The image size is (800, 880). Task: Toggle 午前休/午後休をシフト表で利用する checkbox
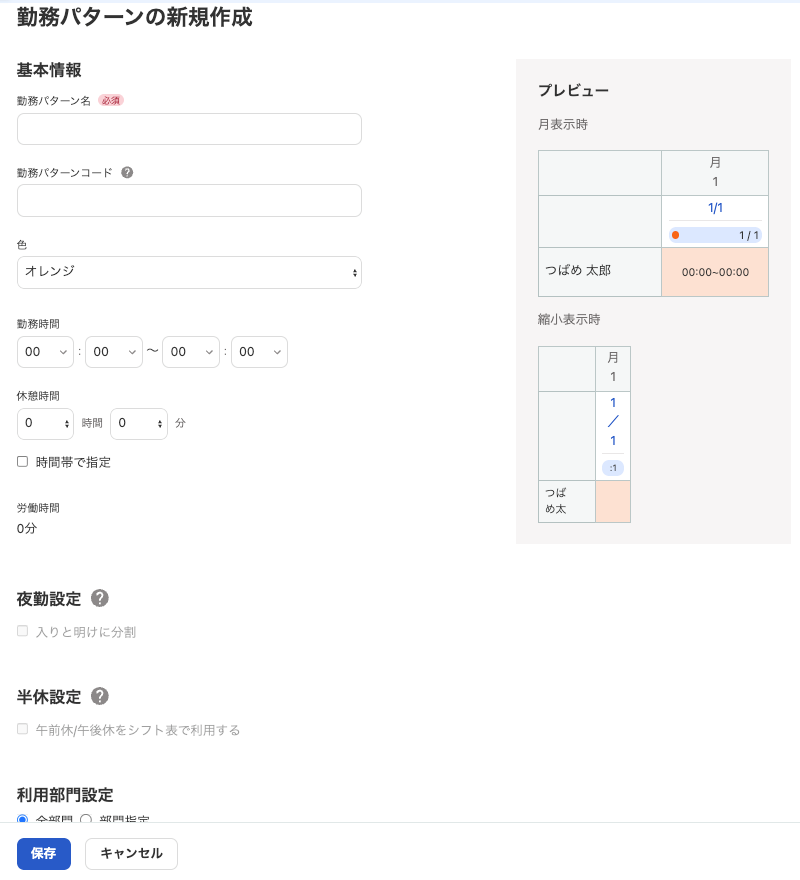tap(22, 728)
